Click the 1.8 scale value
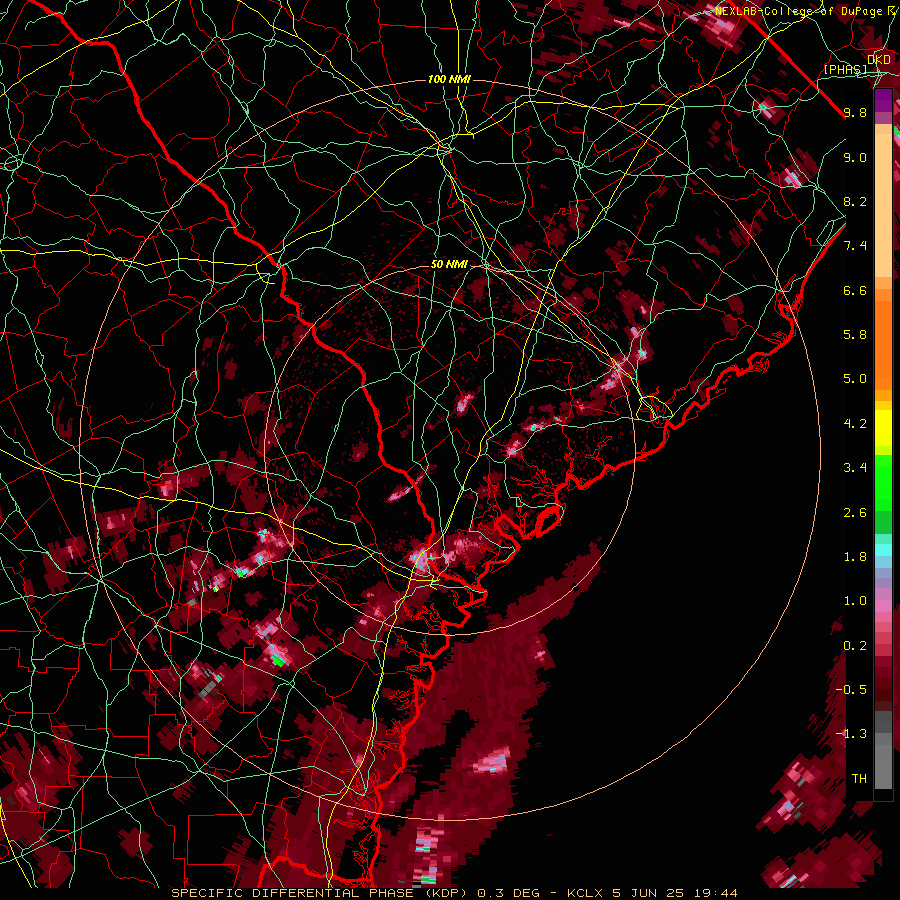The height and width of the screenshot is (900, 900). coord(855,557)
